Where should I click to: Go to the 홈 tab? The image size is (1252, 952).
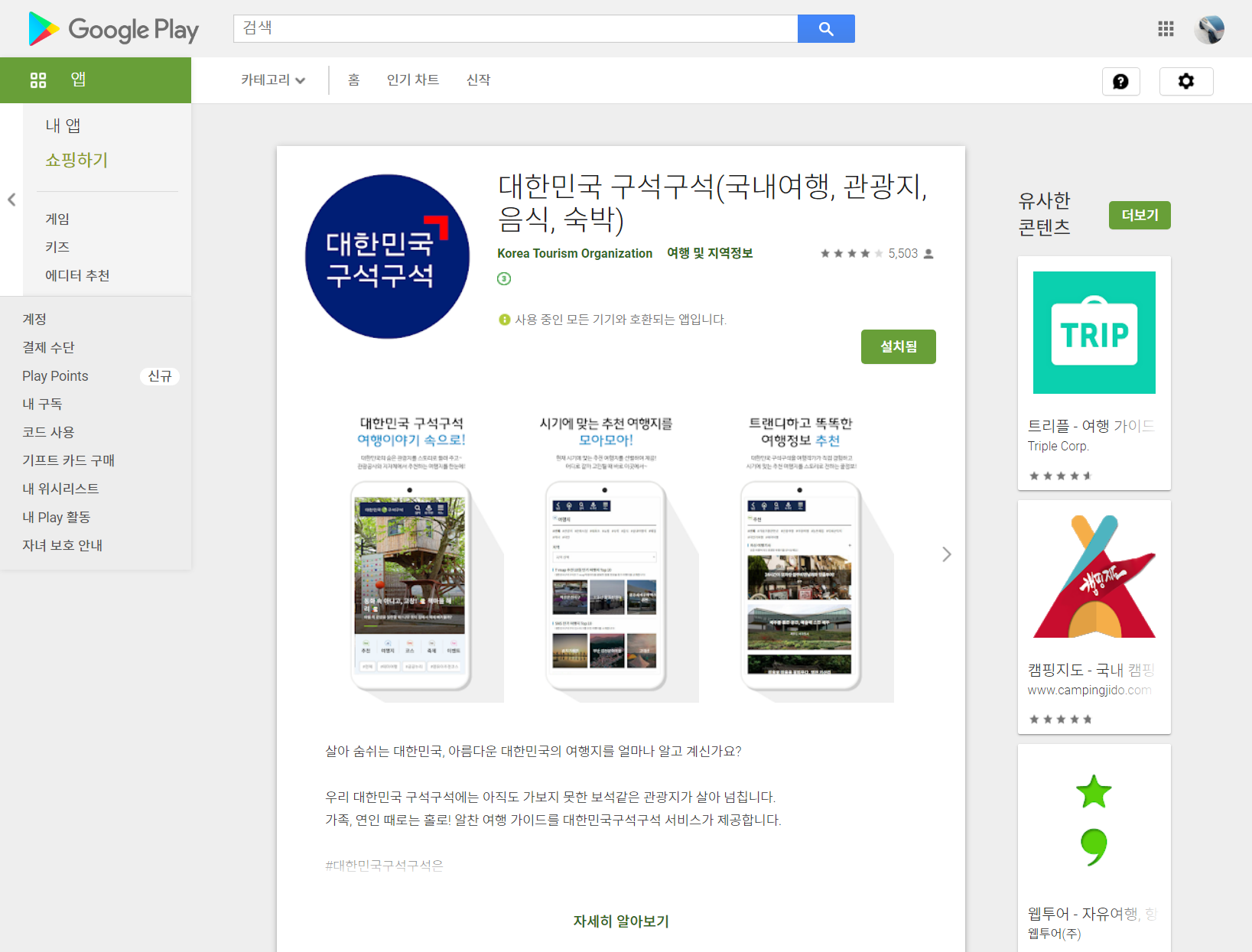353,80
